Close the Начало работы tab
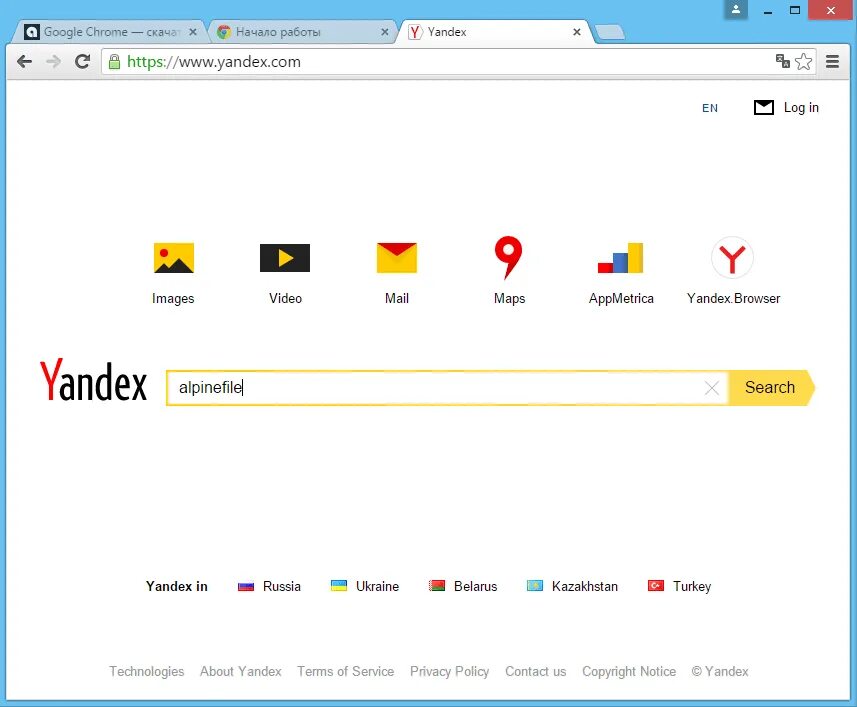The image size is (857, 707). 385,32
